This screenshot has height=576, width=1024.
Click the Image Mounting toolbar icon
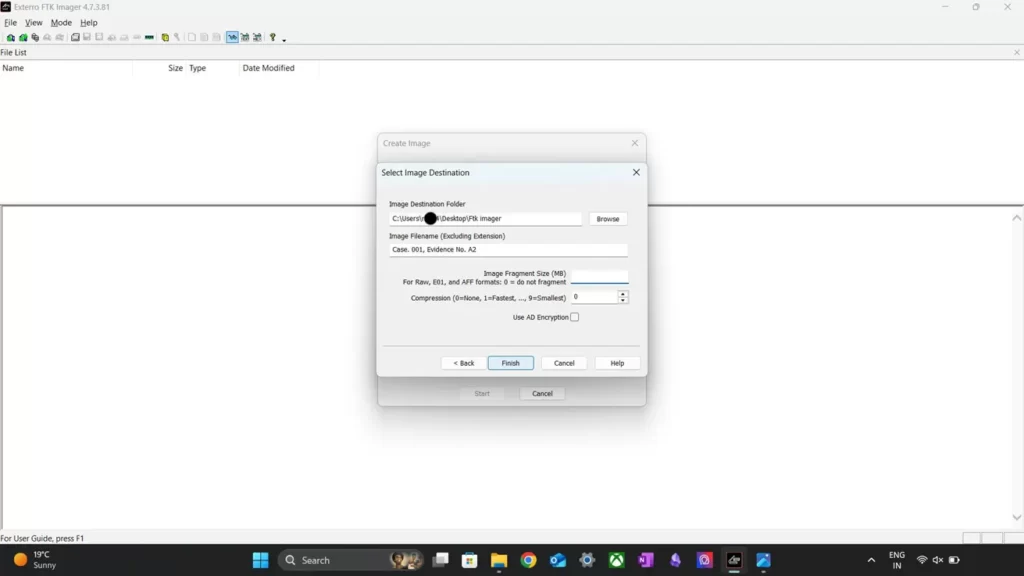pos(35,38)
